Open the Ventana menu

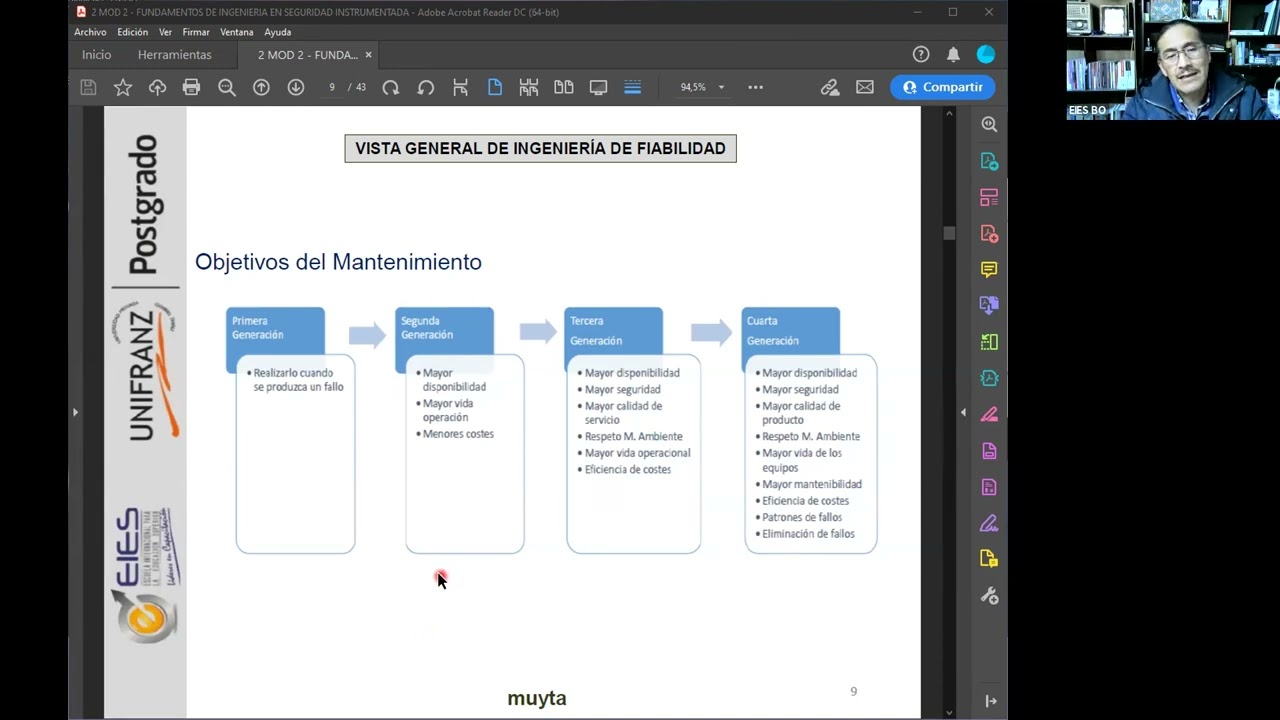tap(237, 32)
